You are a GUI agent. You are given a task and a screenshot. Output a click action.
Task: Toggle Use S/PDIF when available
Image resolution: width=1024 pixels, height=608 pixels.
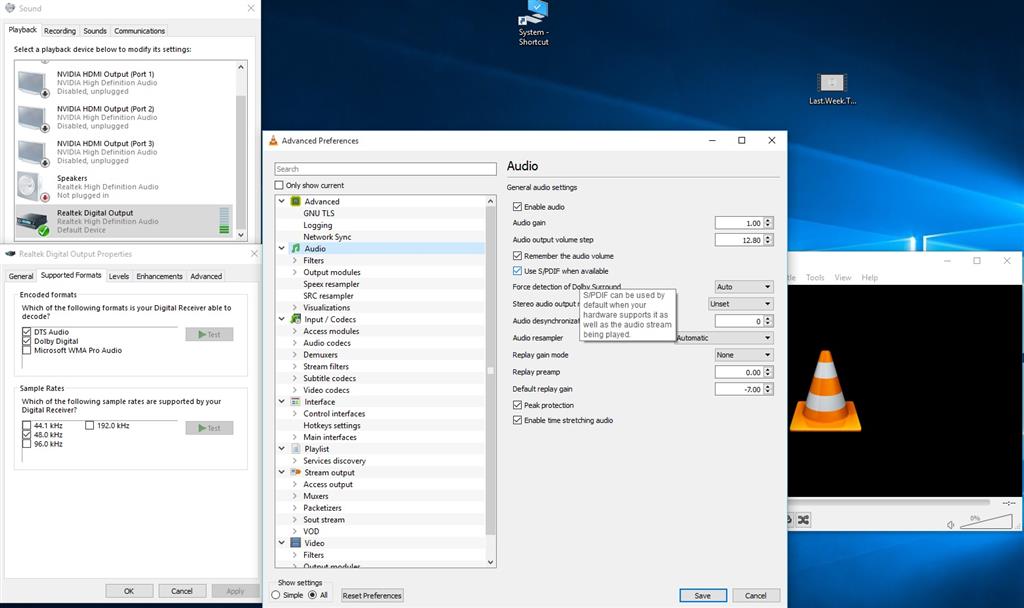pyautogui.click(x=517, y=270)
